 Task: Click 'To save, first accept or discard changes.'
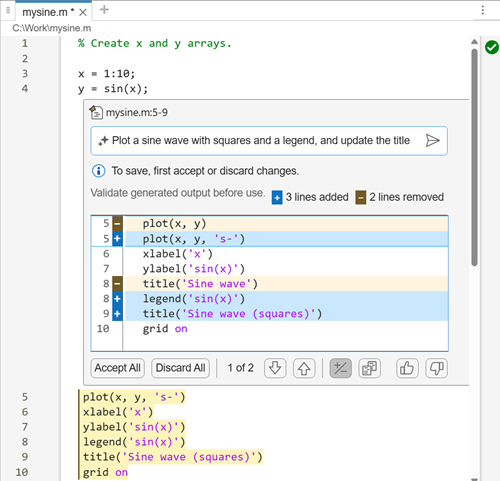point(205,171)
